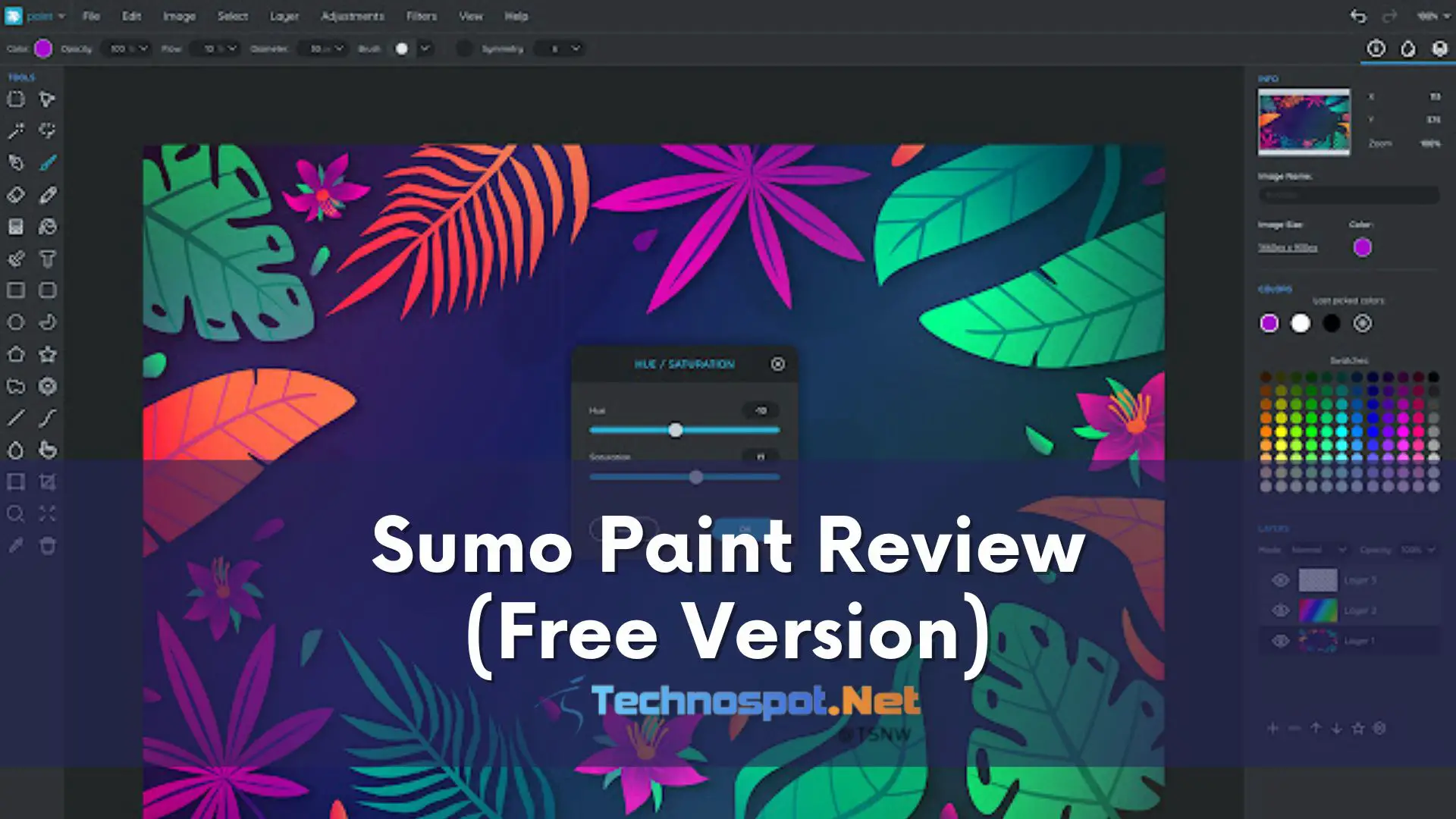Open the 100% zoom dropdown at top right
The height and width of the screenshot is (819, 1456).
coord(1434,16)
